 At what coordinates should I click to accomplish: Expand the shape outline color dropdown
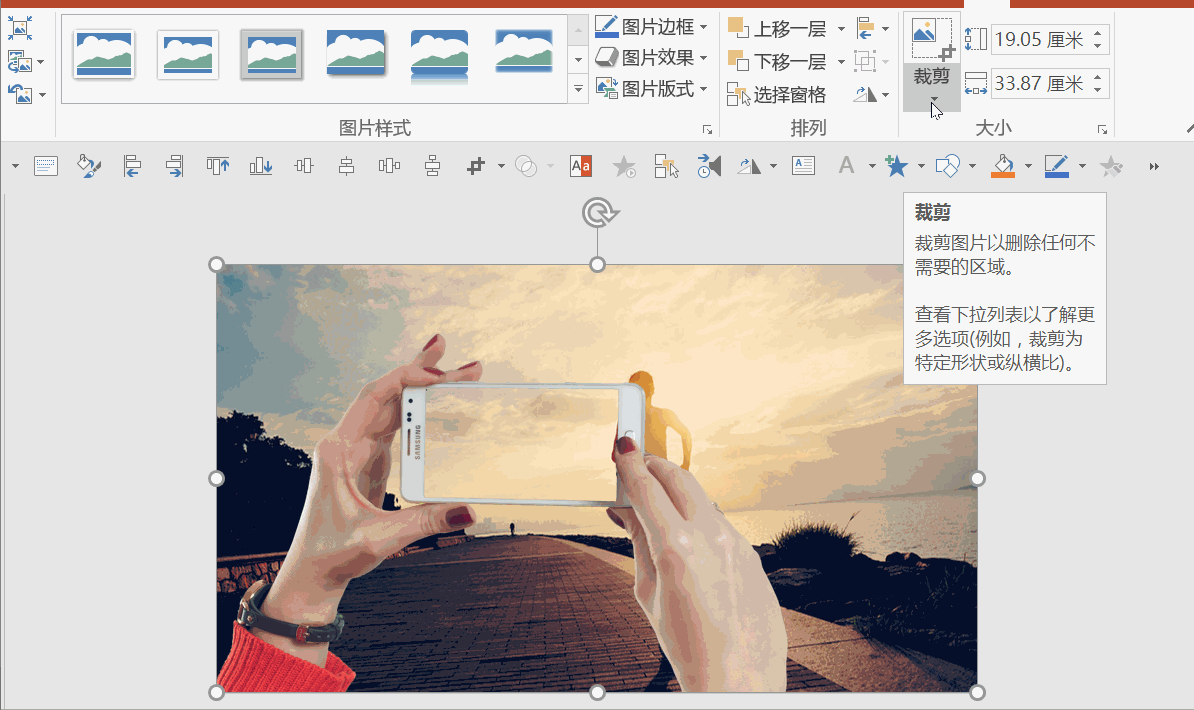point(1081,166)
